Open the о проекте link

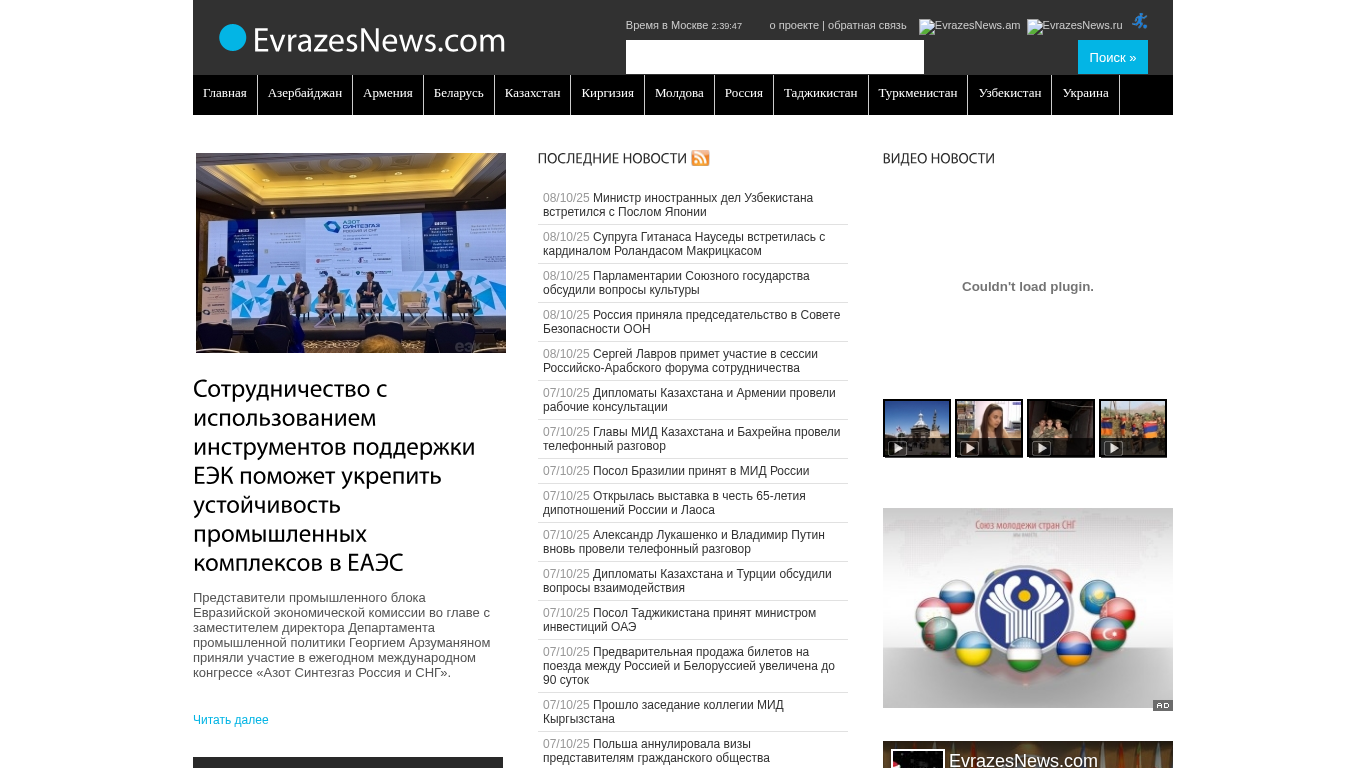coord(794,25)
